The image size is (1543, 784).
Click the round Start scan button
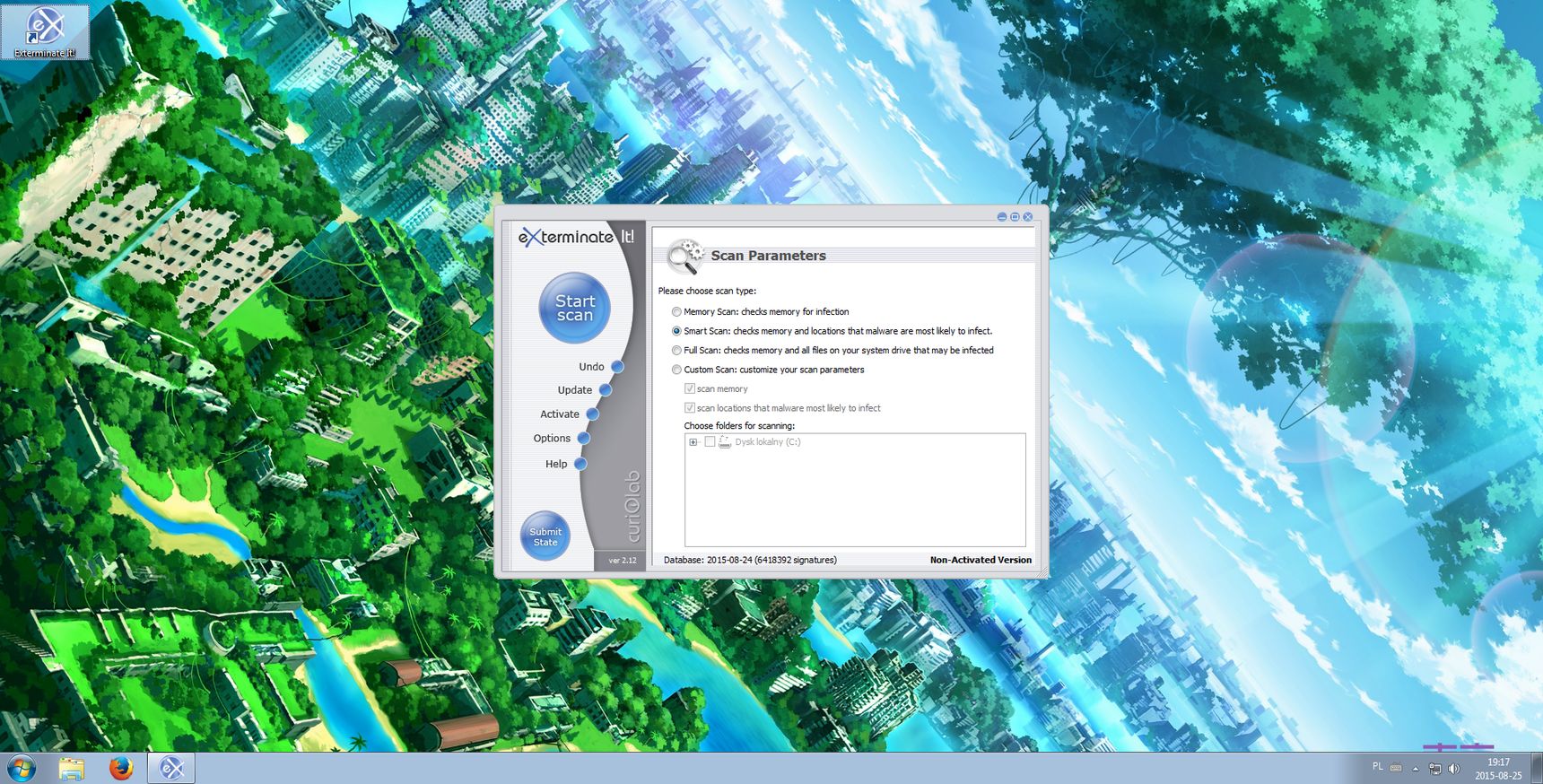(574, 308)
